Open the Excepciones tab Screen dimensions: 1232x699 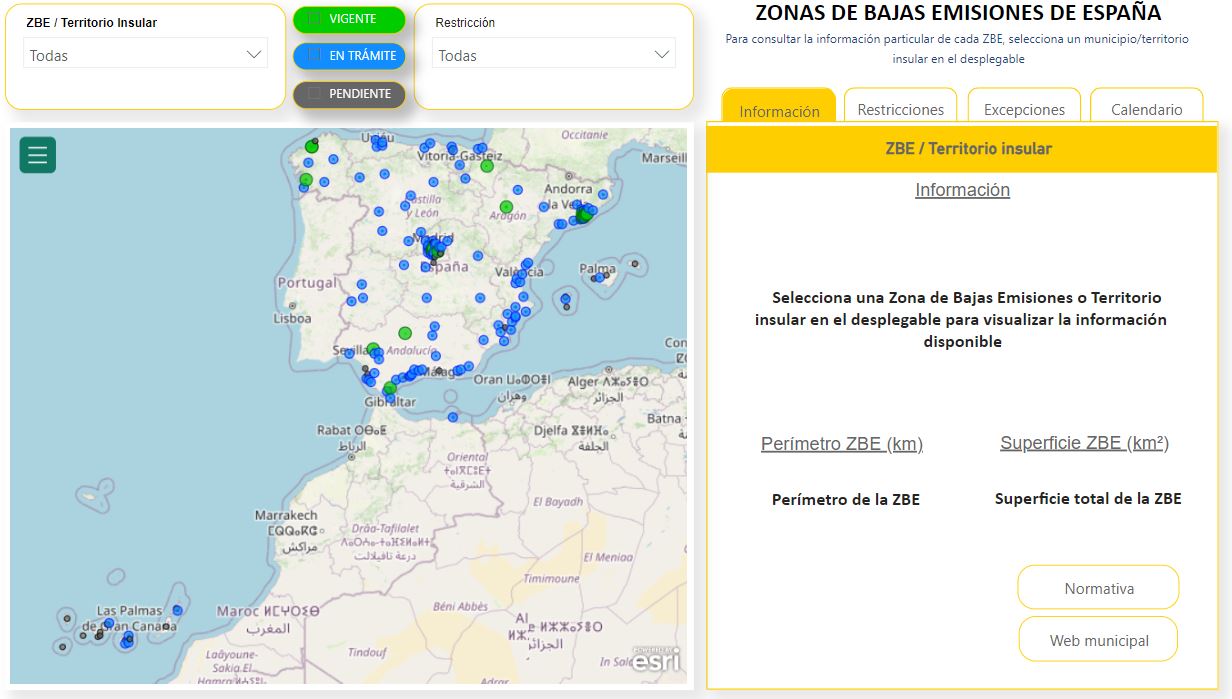tap(1024, 109)
